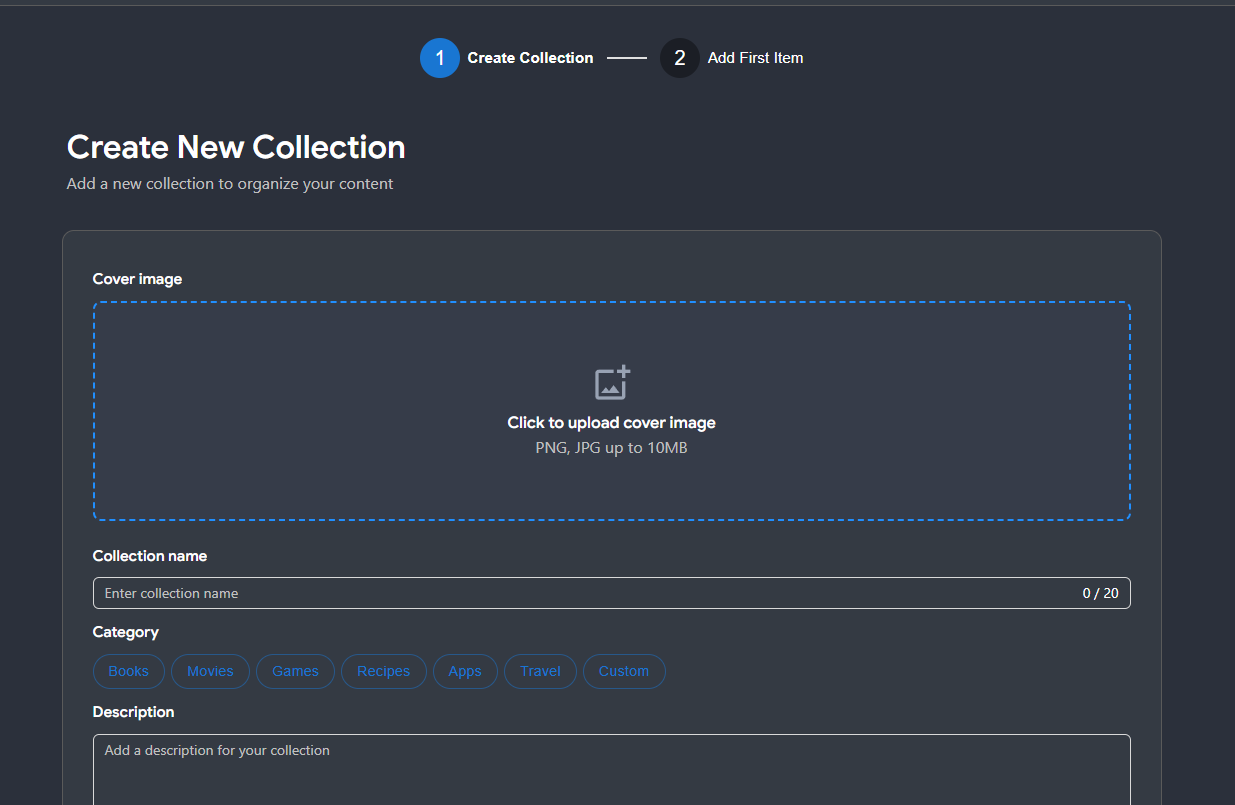The image size is (1235, 805).
Task: Click the 0 / 20 character counter
Action: point(1100,592)
